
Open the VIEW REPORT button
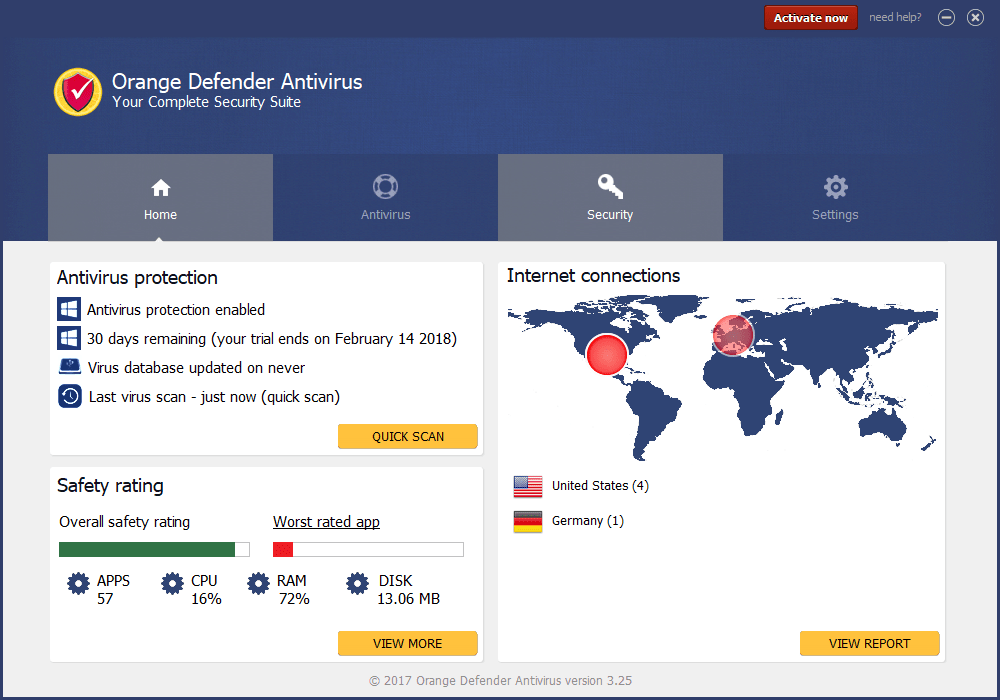(x=869, y=644)
